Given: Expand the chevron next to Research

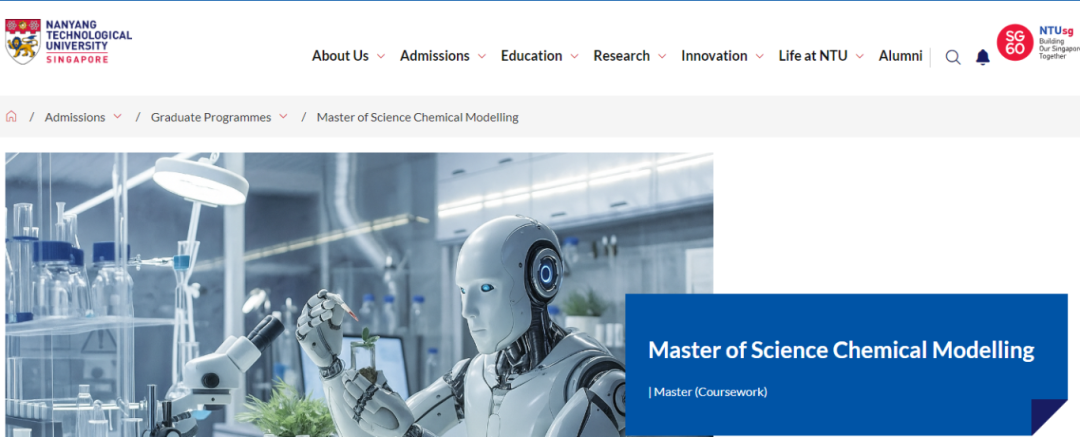Looking at the screenshot, I should coord(662,57).
